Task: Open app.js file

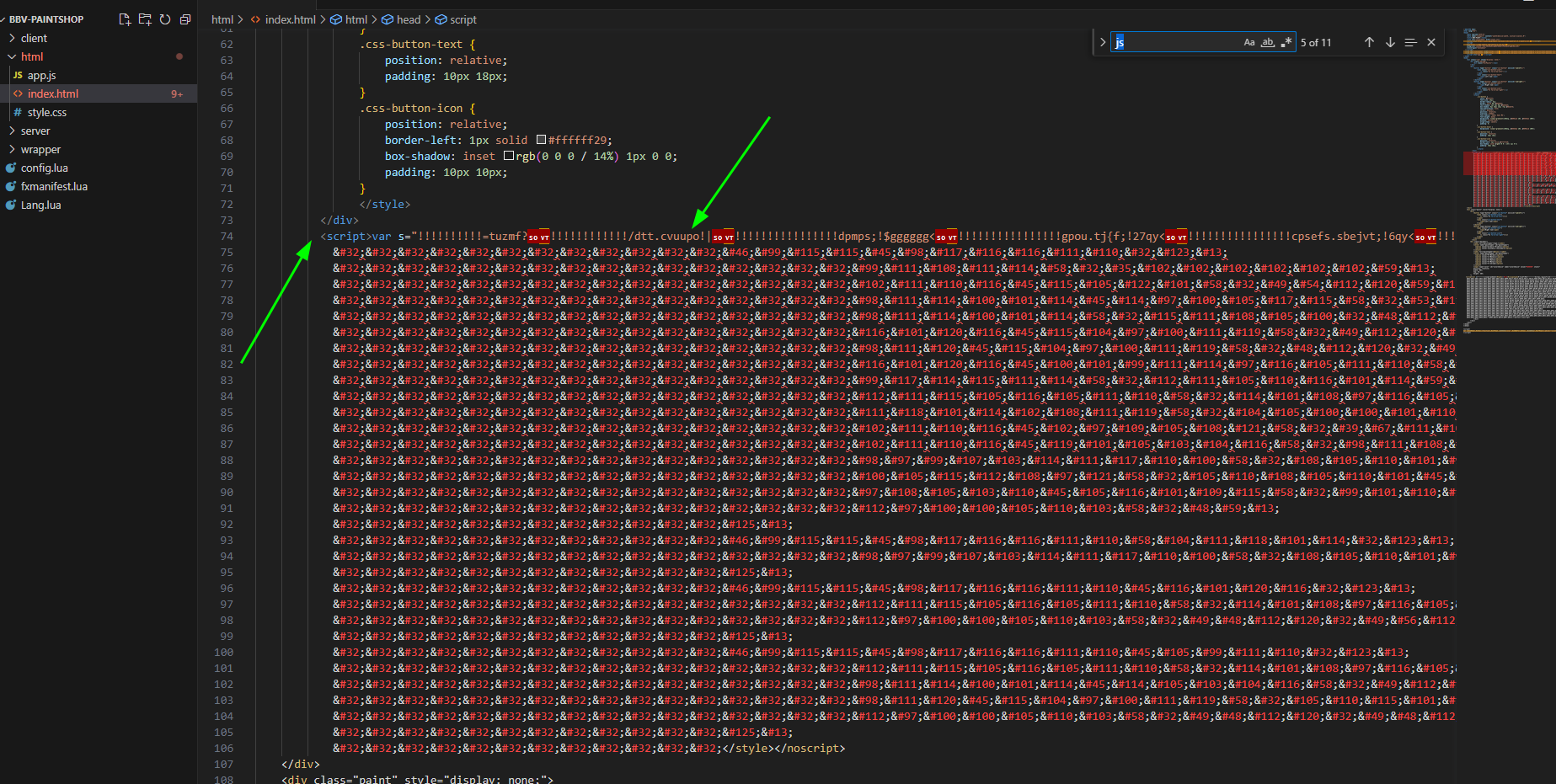Action: coord(41,75)
